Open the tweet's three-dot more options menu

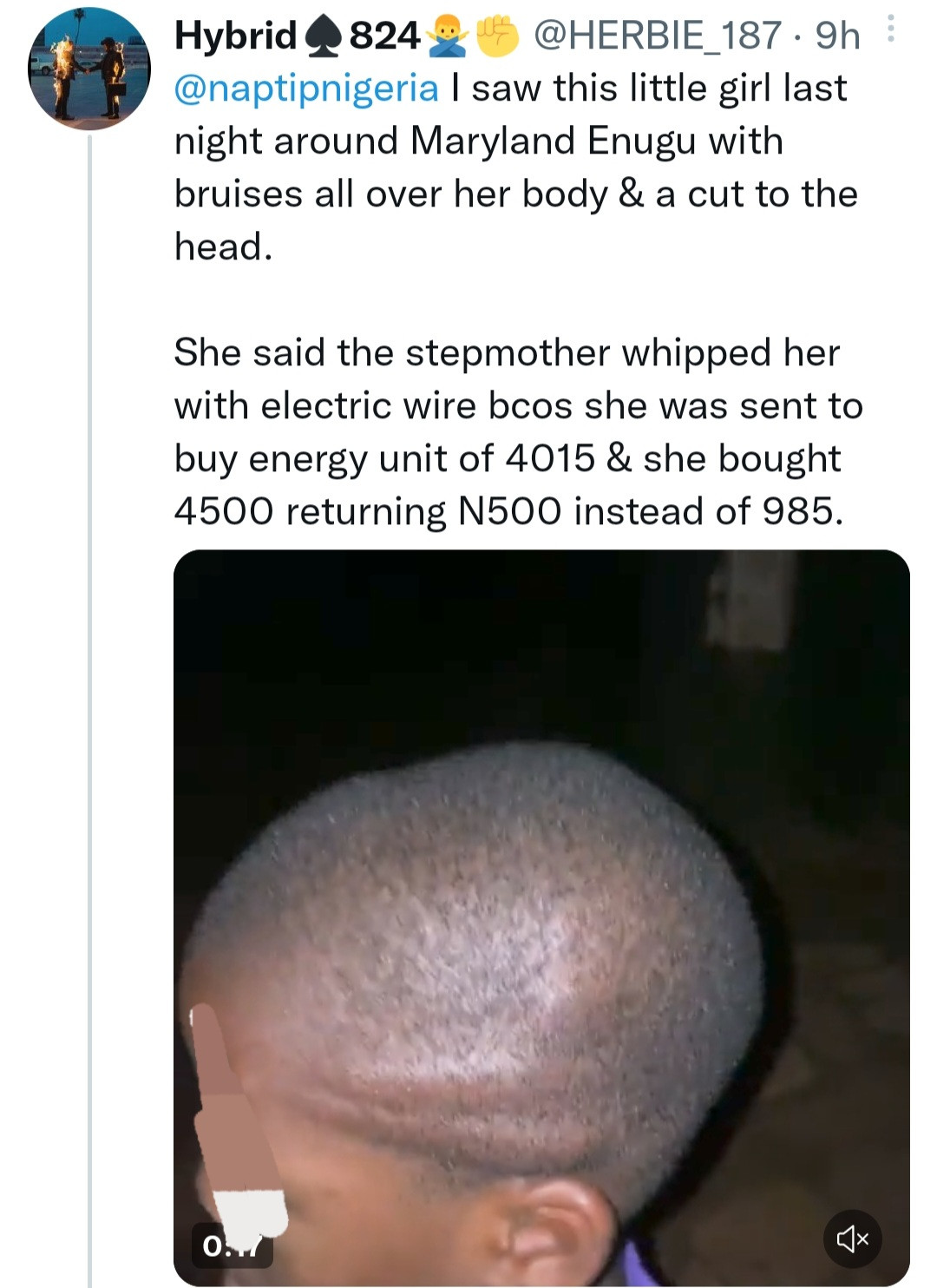892,32
